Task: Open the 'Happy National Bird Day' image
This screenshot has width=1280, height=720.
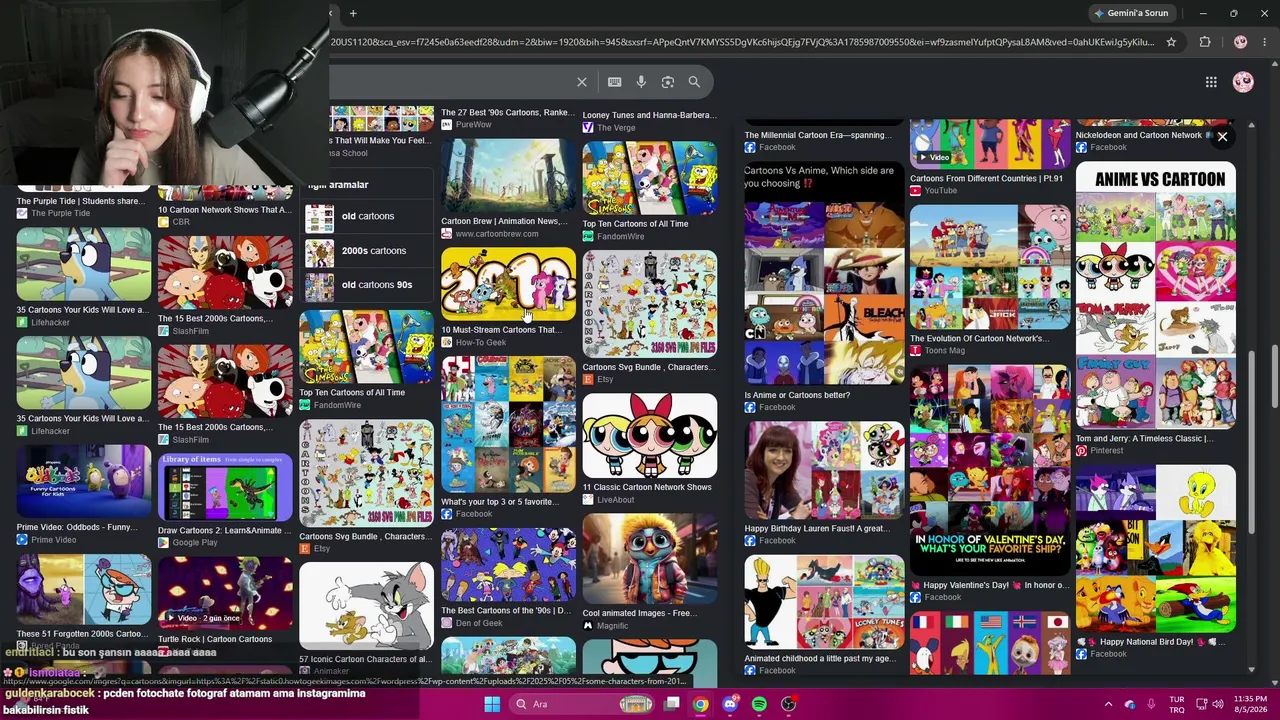Action: click(1156, 549)
